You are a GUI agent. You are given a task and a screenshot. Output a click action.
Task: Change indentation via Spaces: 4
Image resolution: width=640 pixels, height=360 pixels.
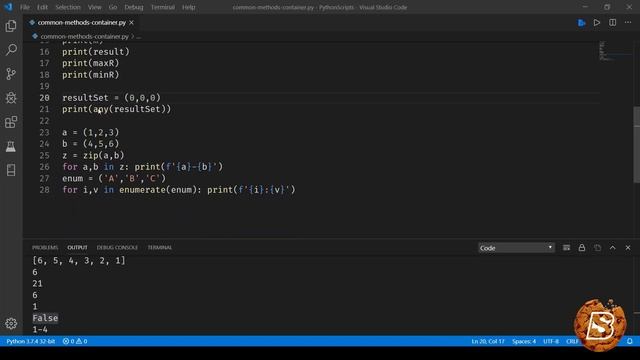click(524, 341)
